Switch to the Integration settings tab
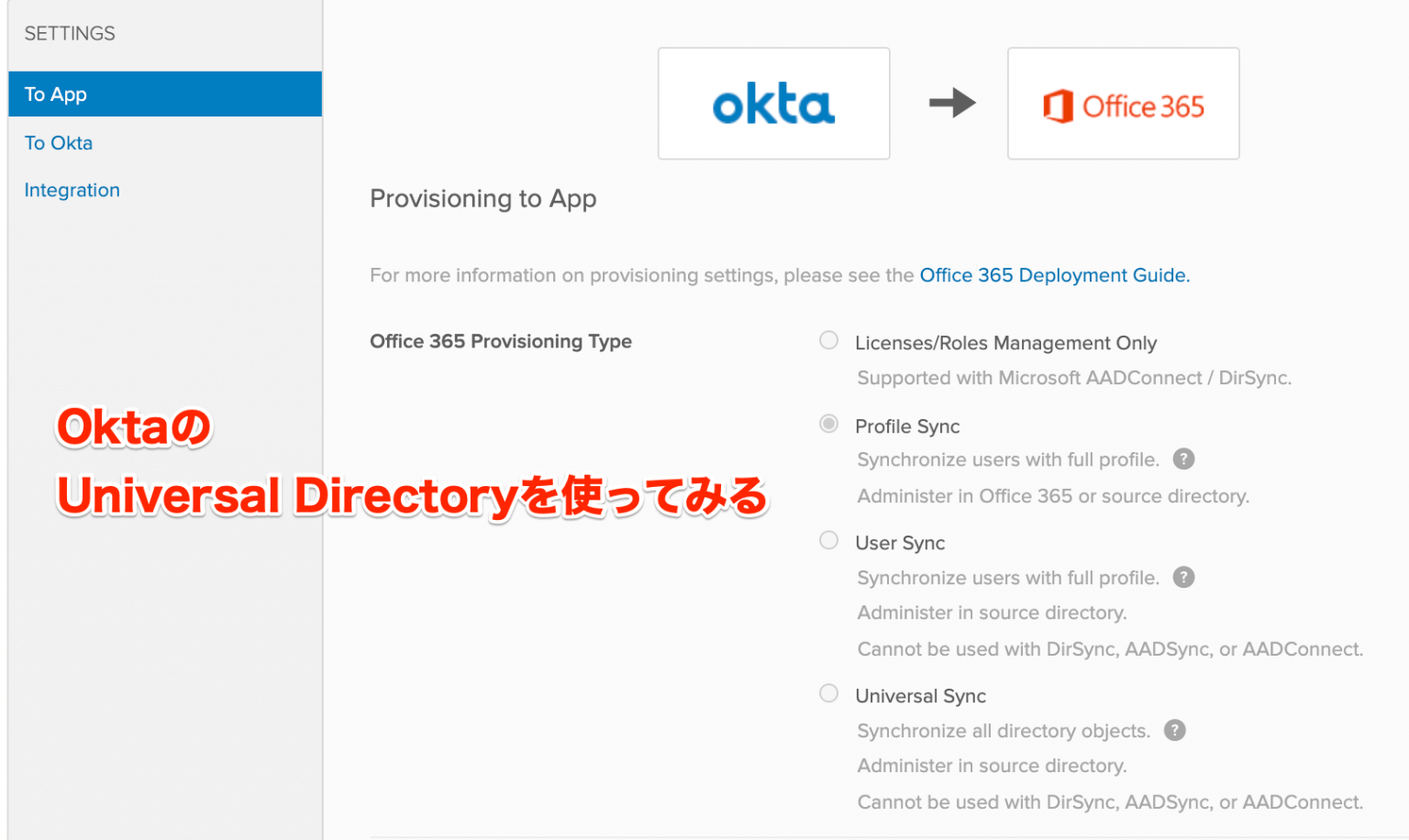The image size is (1409, 840). 72,190
